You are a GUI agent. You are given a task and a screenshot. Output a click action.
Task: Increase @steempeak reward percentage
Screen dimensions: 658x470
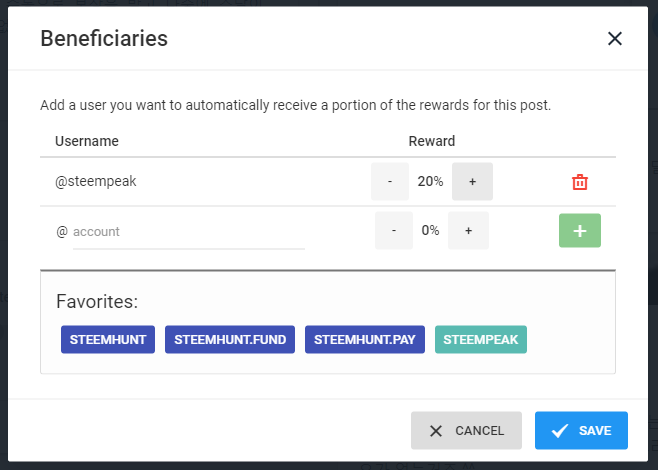point(472,182)
